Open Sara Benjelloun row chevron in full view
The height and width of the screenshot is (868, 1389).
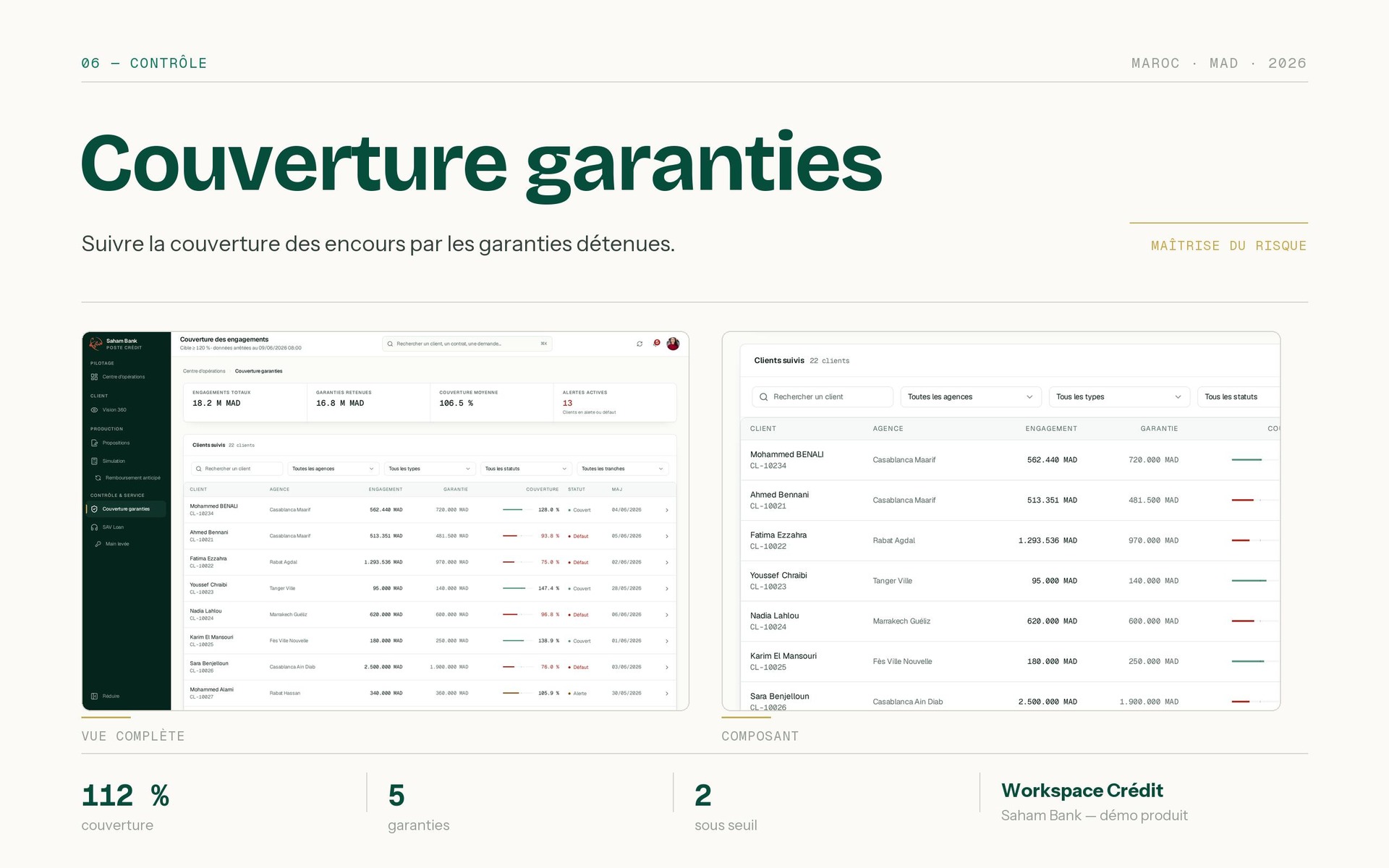666,667
